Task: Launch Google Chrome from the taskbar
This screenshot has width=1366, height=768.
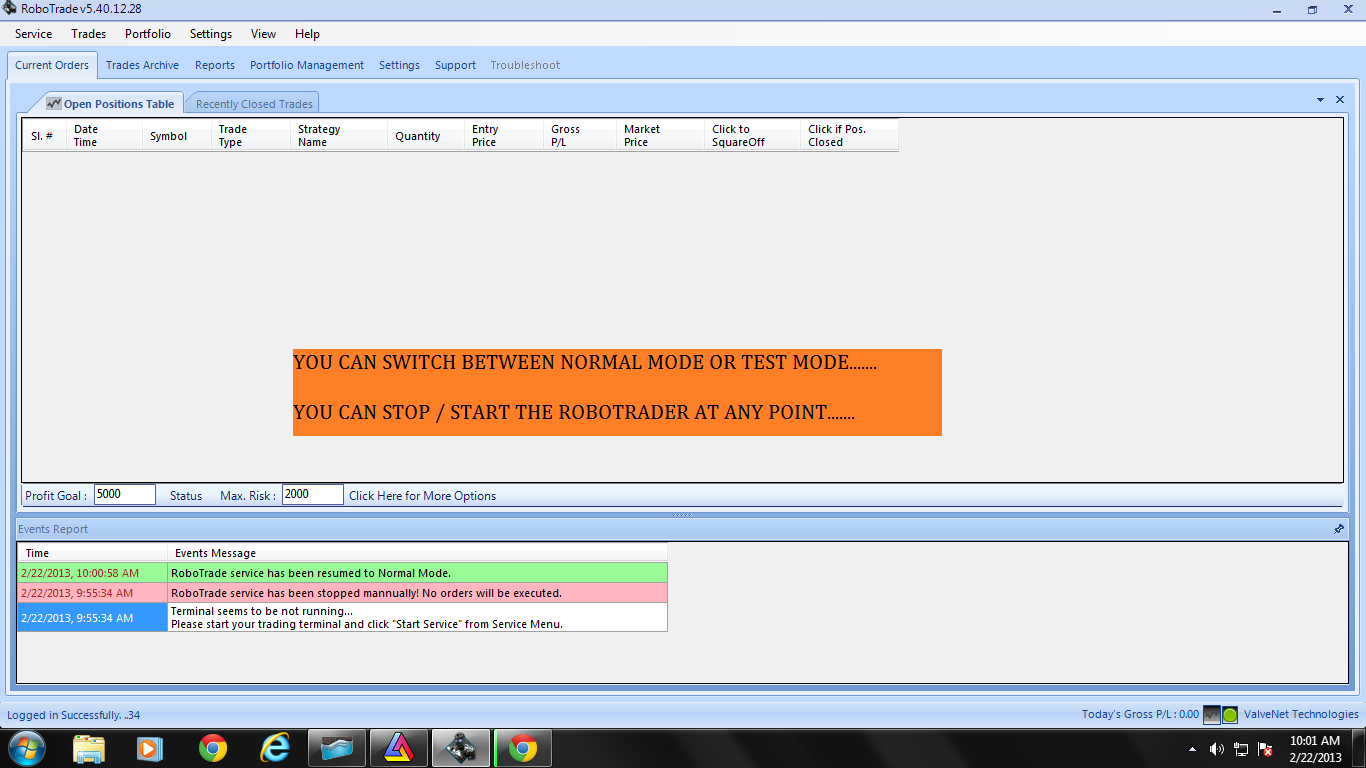Action: [x=213, y=747]
